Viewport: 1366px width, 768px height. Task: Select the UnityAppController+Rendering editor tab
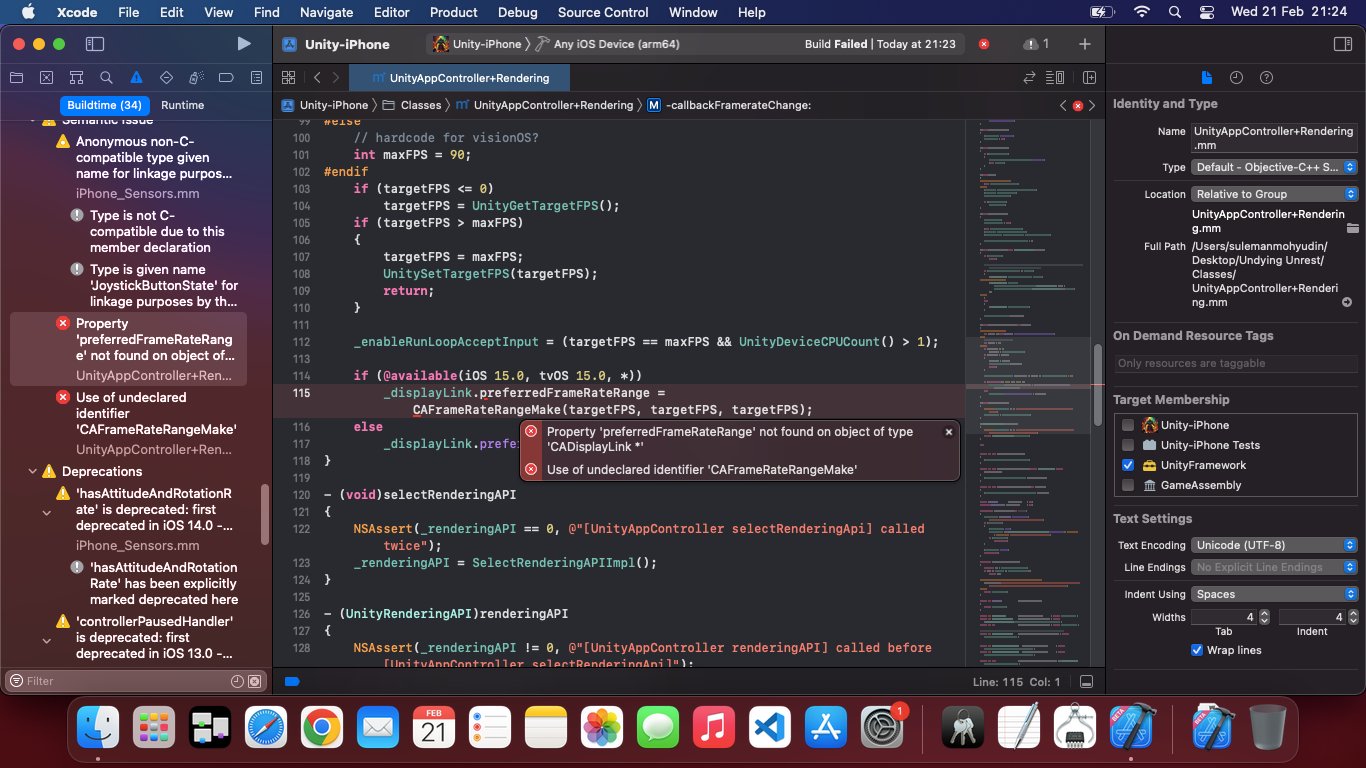pyautogui.click(x=460, y=78)
